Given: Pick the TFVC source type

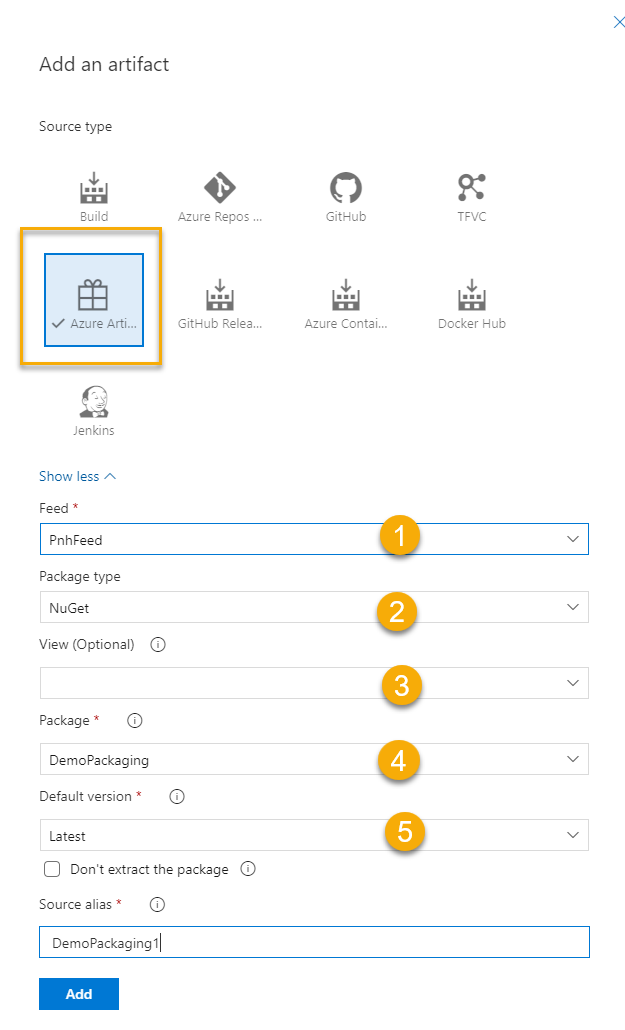Looking at the screenshot, I should [471, 196].
